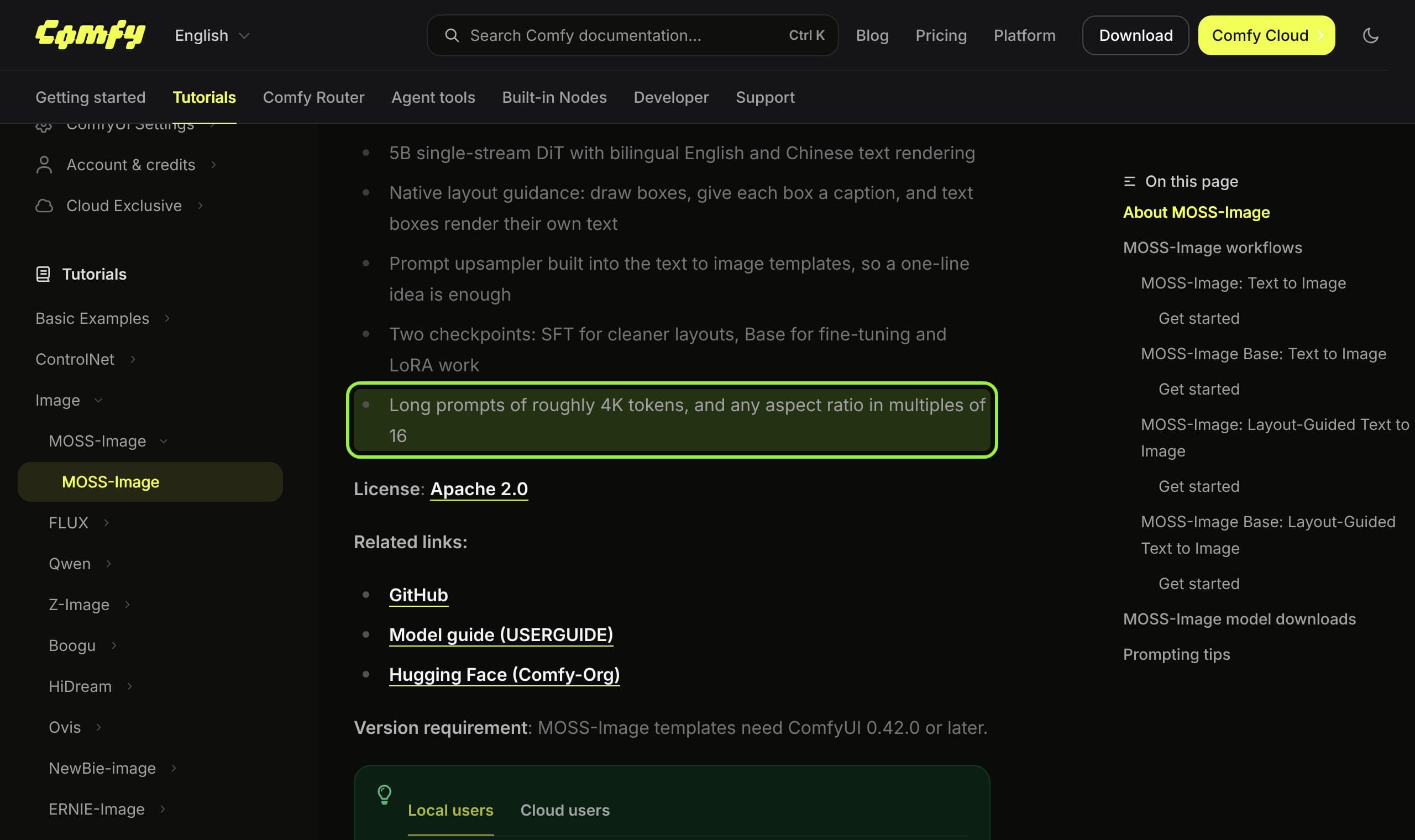Expand the Basic Examples section

102,318
